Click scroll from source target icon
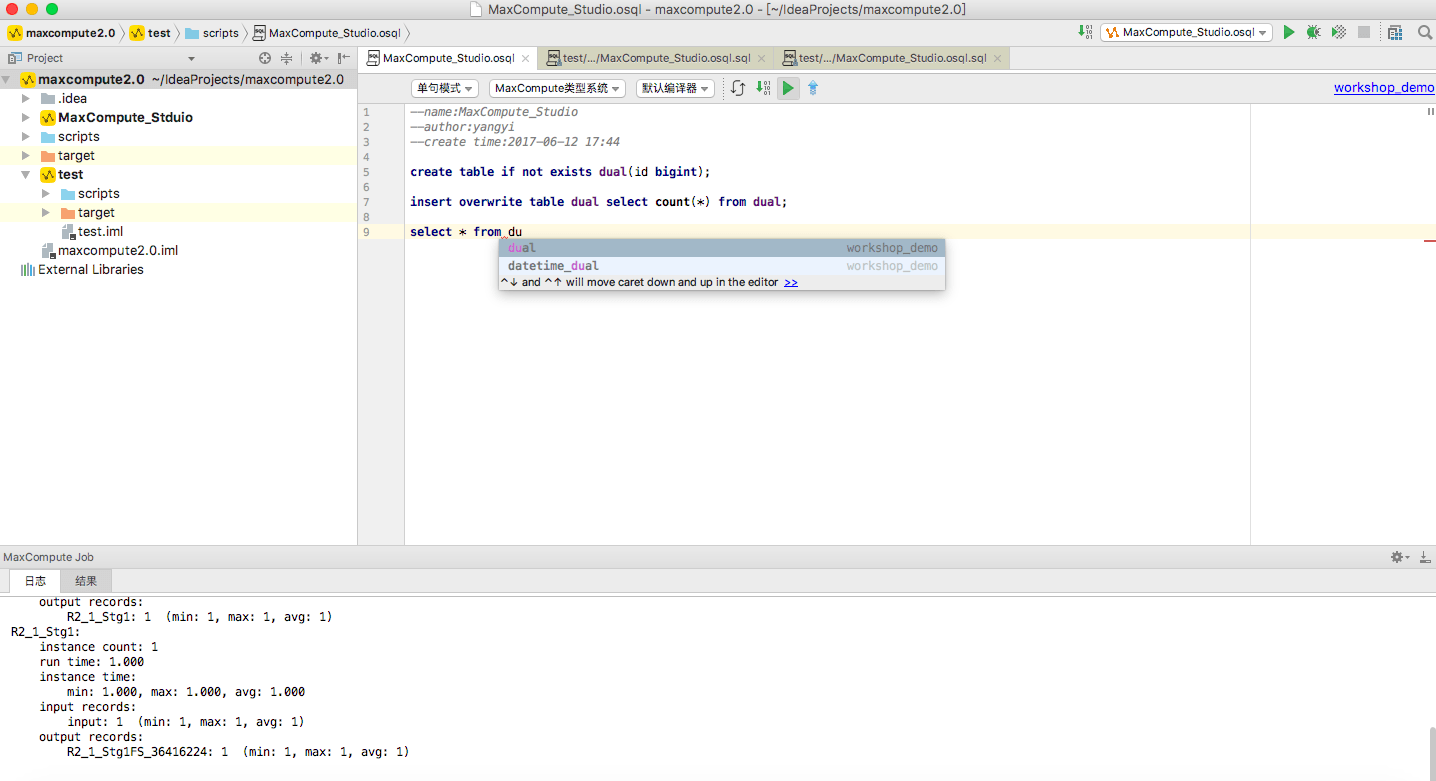This screenshot has height=781, width=1436. [x=265, y=58]
